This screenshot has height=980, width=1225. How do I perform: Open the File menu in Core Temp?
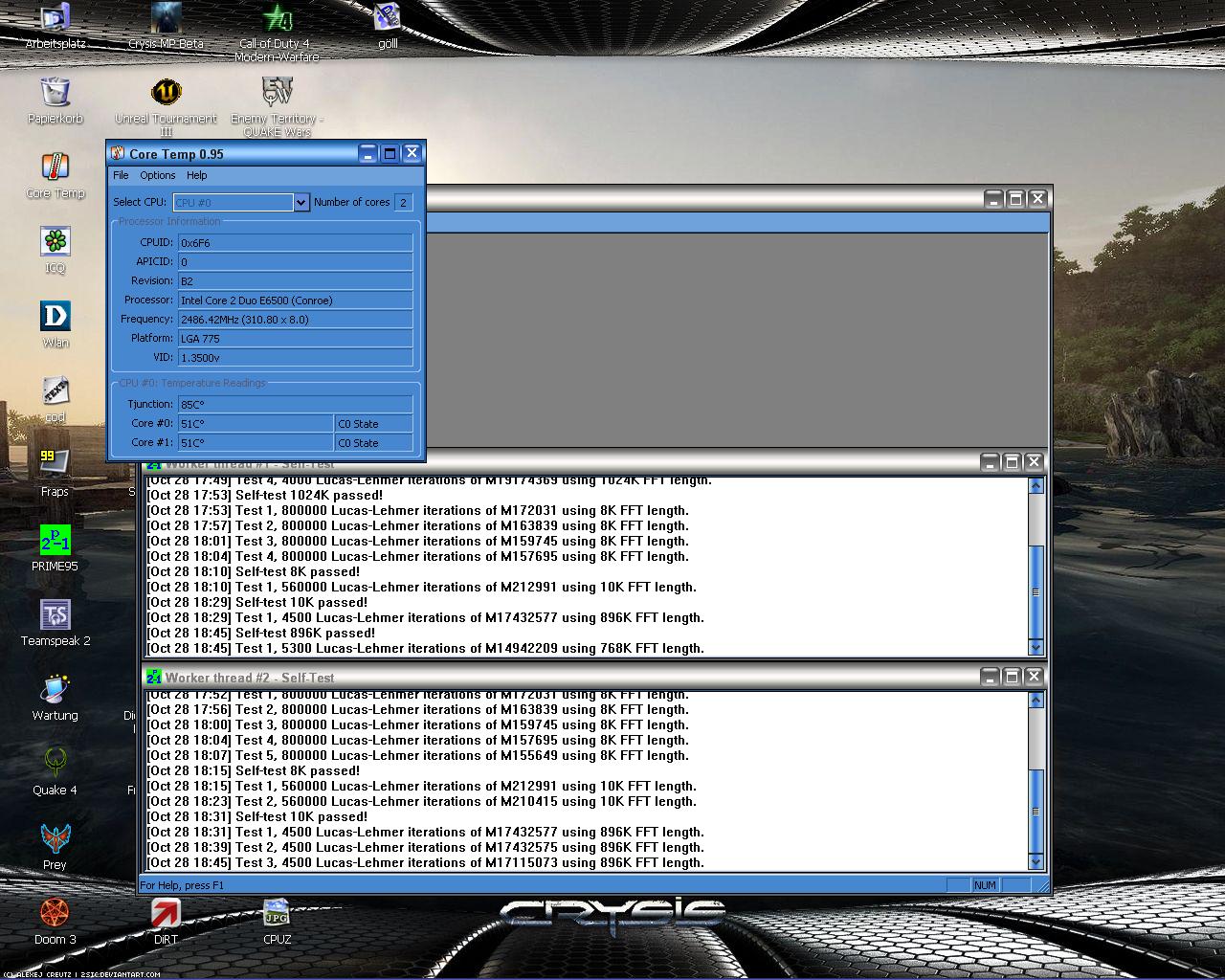pyautogui.click(x=121, y=175)
